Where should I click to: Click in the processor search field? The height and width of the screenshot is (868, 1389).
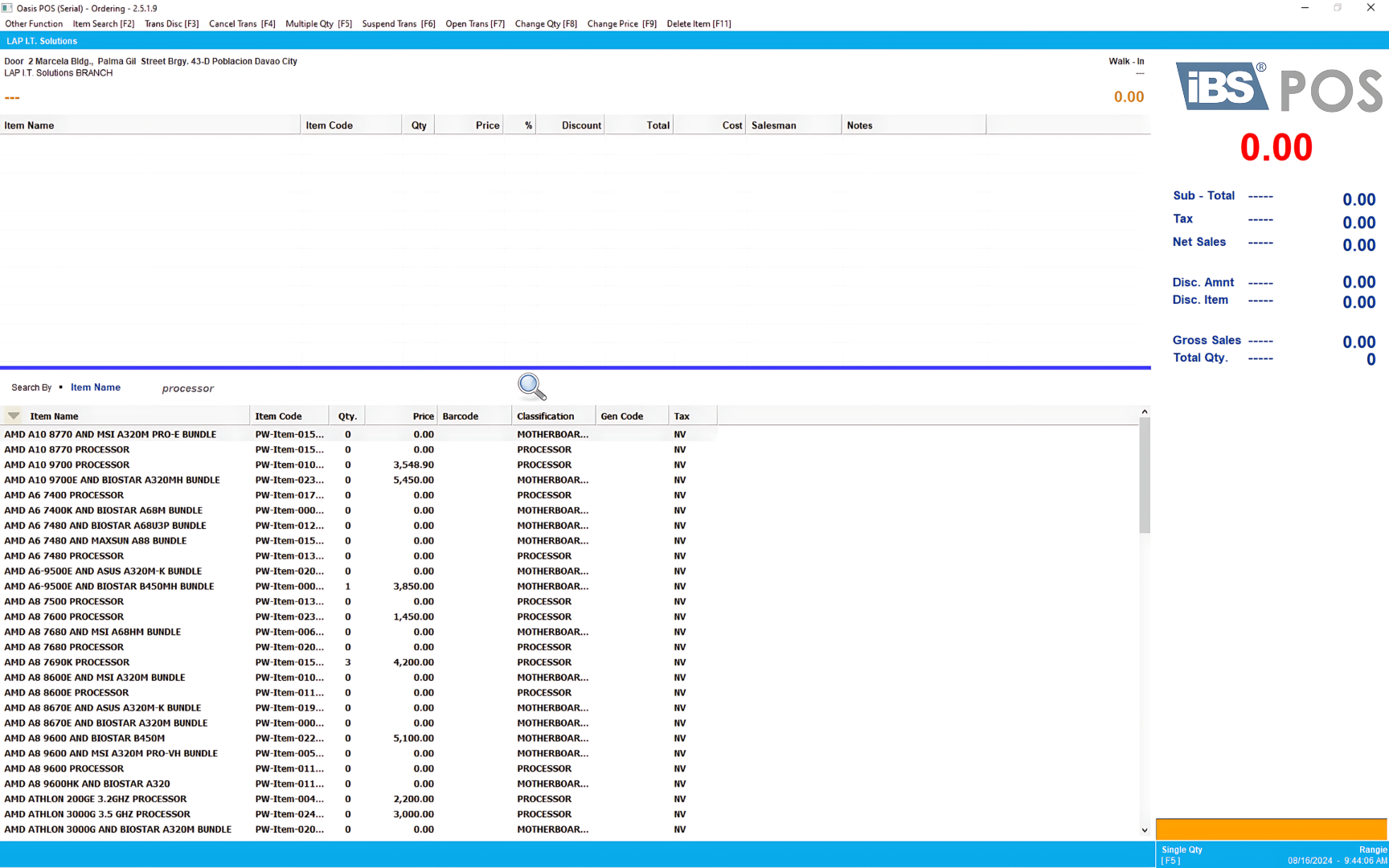tap(322, 388)
